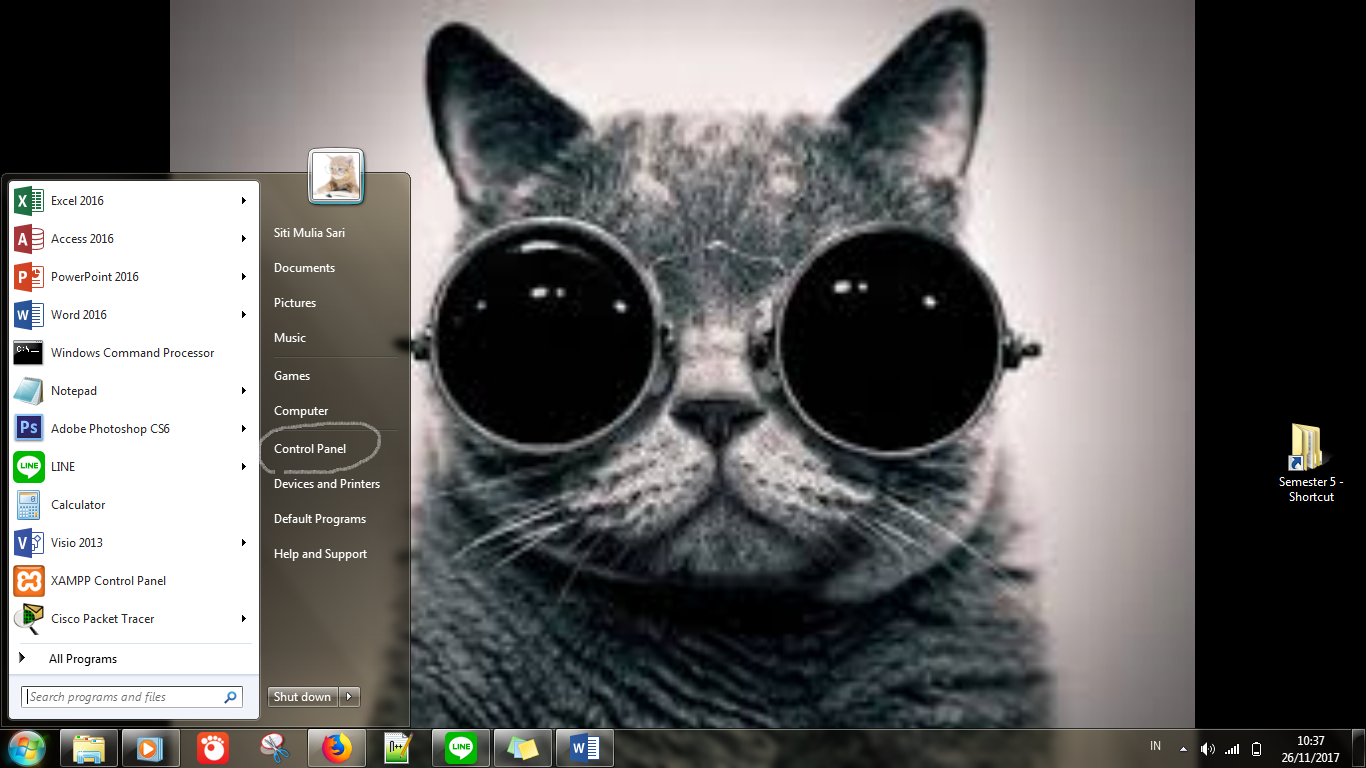Expand Visio 2013 recent files arrow
Screen dimensions: 1366x768
pos(243,543)
